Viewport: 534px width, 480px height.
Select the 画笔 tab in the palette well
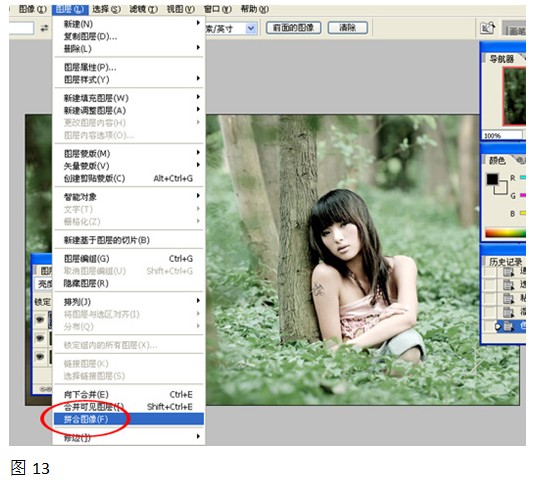pyautogui.click(x=516, y=31)
